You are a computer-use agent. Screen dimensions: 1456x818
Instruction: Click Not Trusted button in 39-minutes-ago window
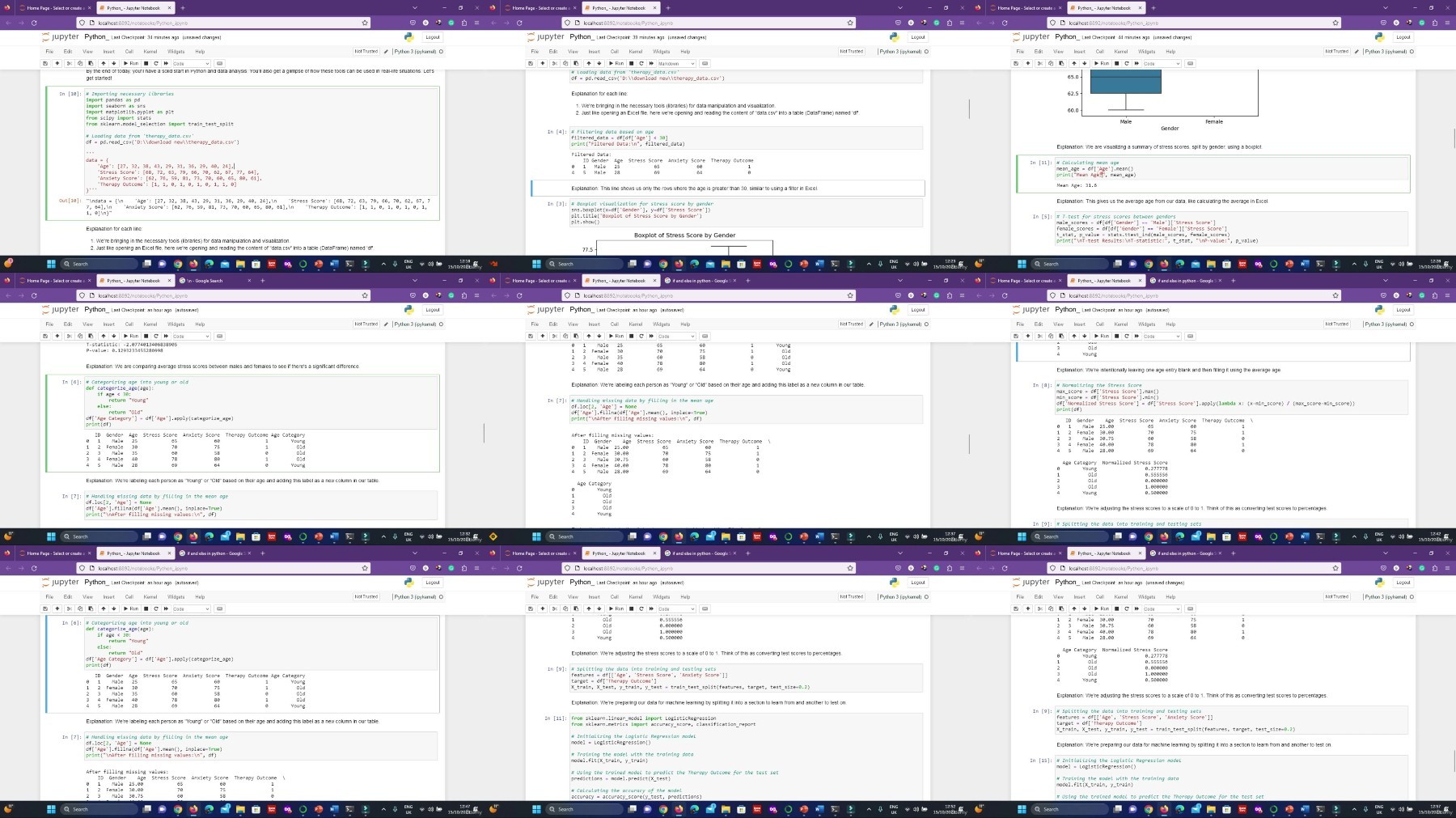coord(851,51)
